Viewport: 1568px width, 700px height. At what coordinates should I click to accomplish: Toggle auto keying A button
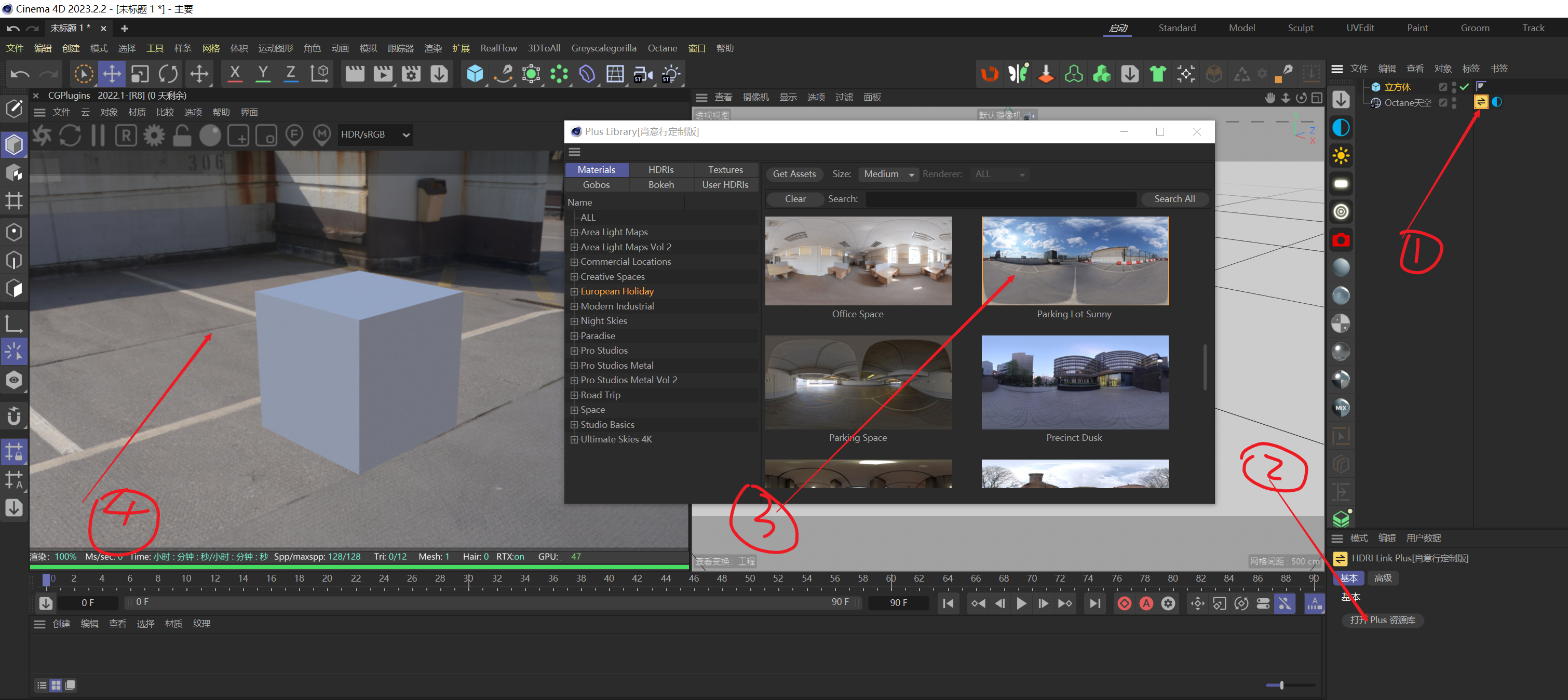[1146, 603]
